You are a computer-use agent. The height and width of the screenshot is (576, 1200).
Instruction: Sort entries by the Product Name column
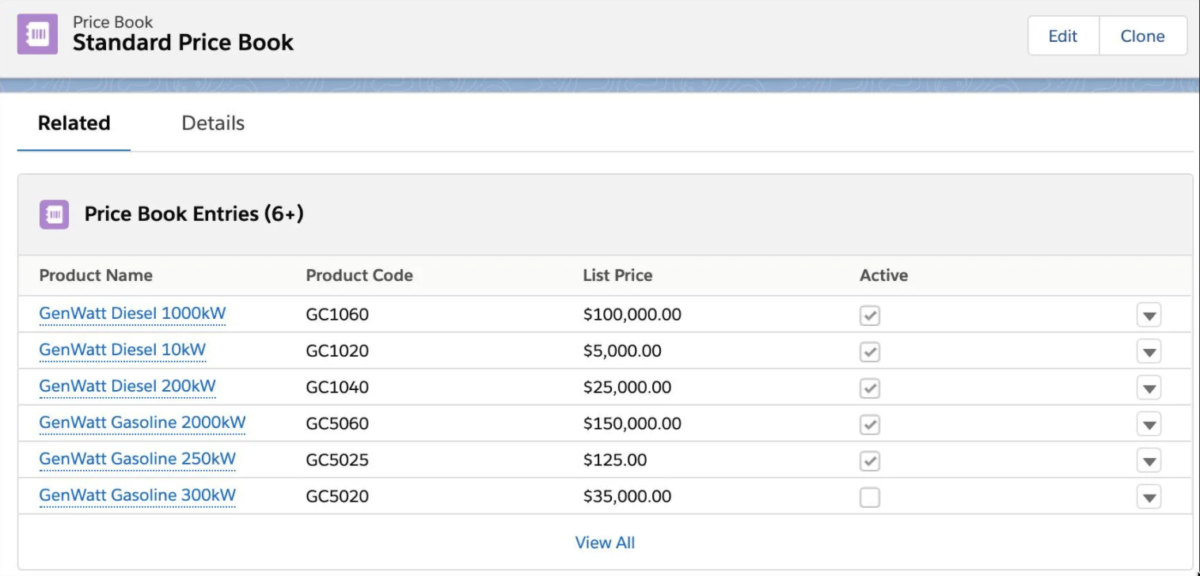click(x=96, y=275)
